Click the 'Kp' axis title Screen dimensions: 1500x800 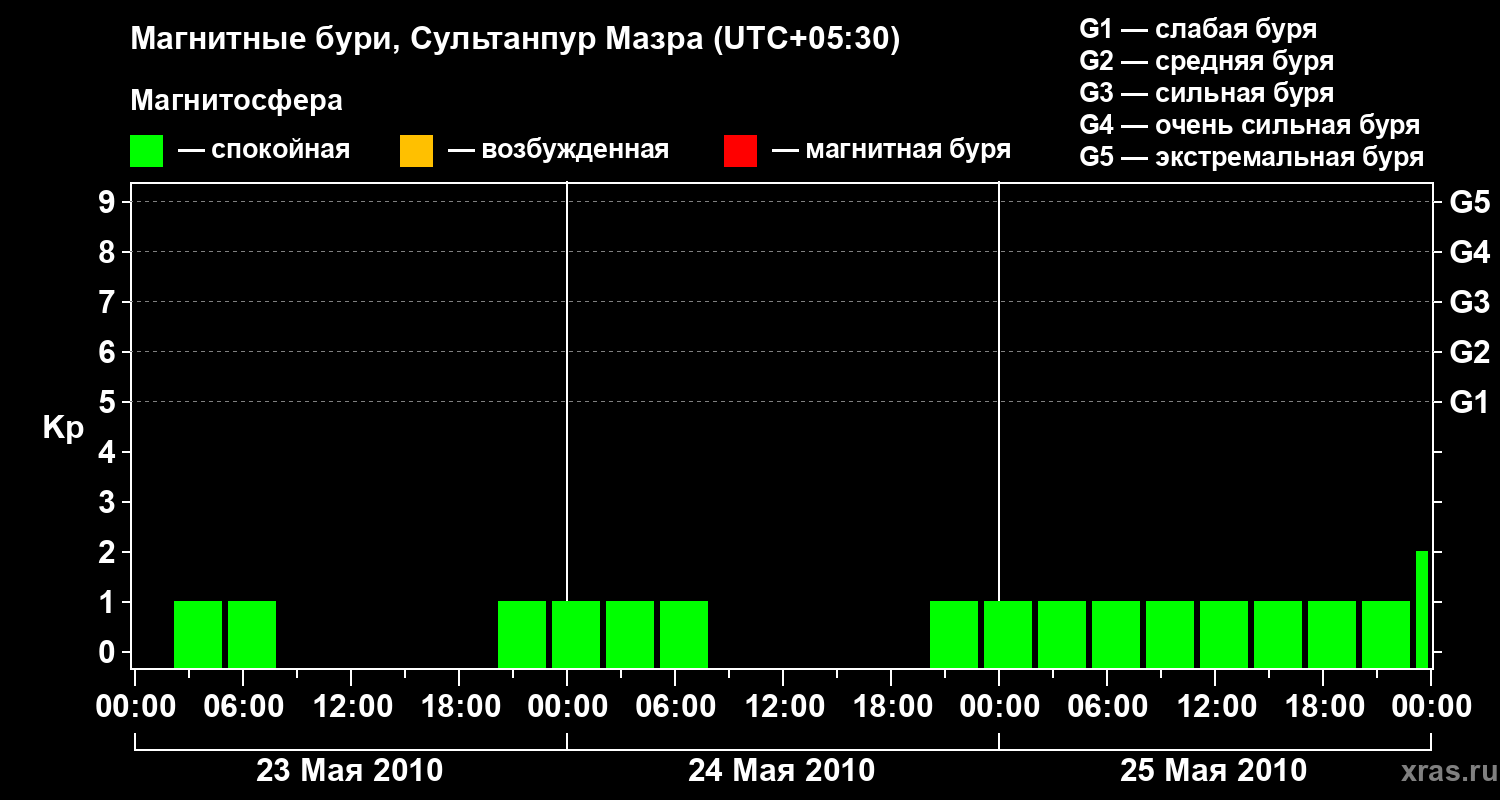(x=63, y=427)
